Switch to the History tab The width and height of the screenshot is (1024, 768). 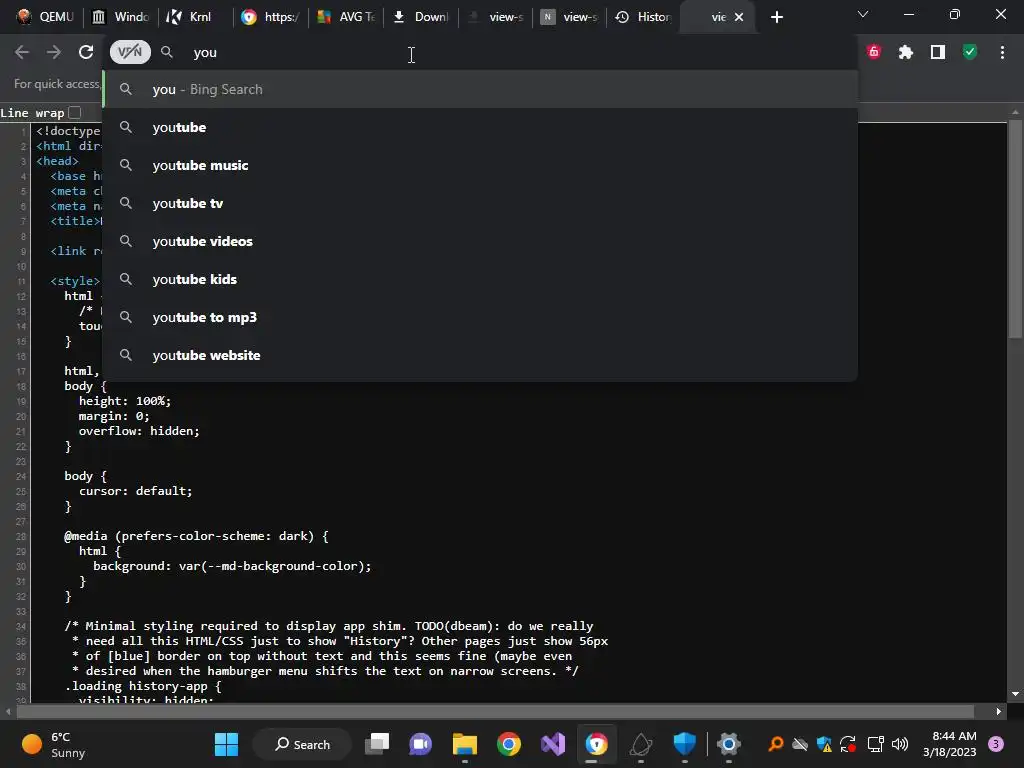coord(643,17)
